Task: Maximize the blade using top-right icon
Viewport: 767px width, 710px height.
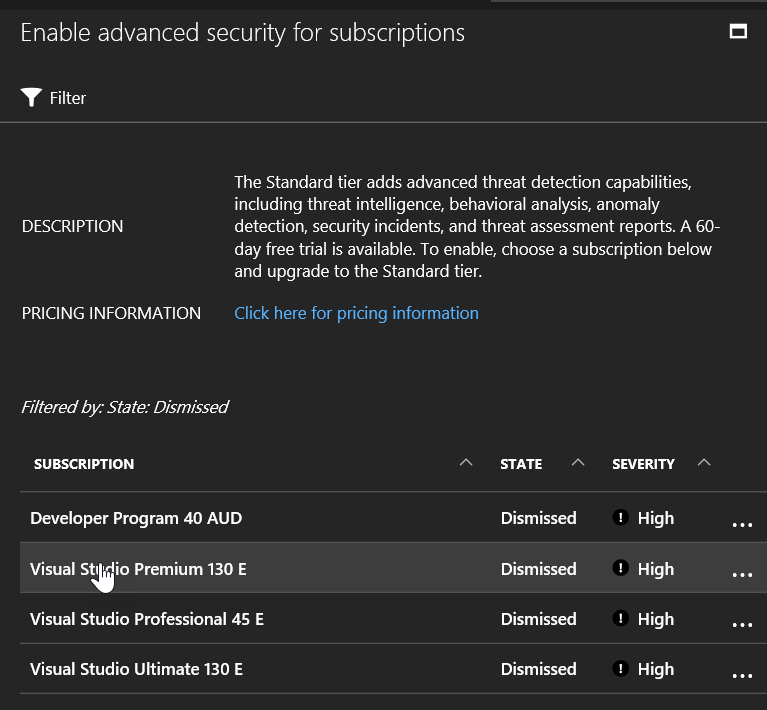Action: pyautogui.click(x=738, y=32)
